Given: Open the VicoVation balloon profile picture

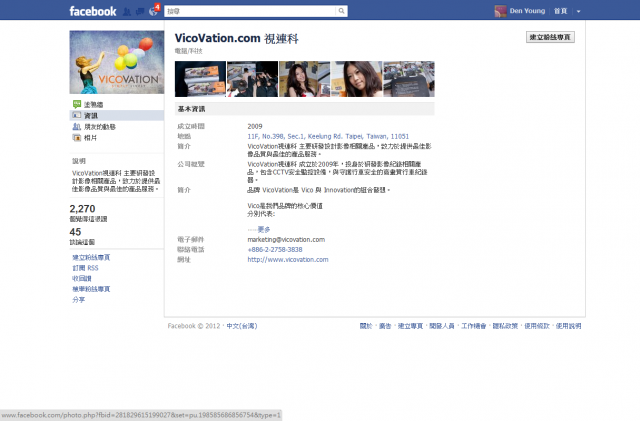Looking at the screenshot, I should click(x=117, y=62).
